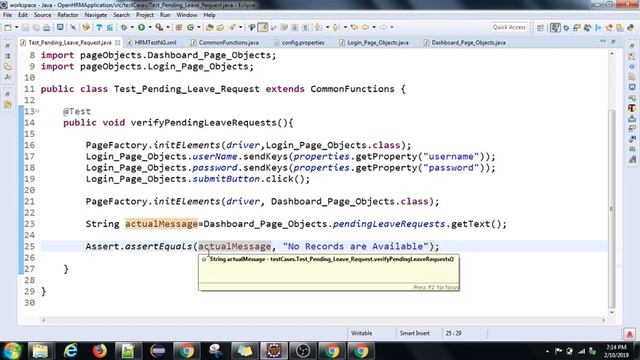
Task: Click the New Java Package icon
Action: coord(179,27)
